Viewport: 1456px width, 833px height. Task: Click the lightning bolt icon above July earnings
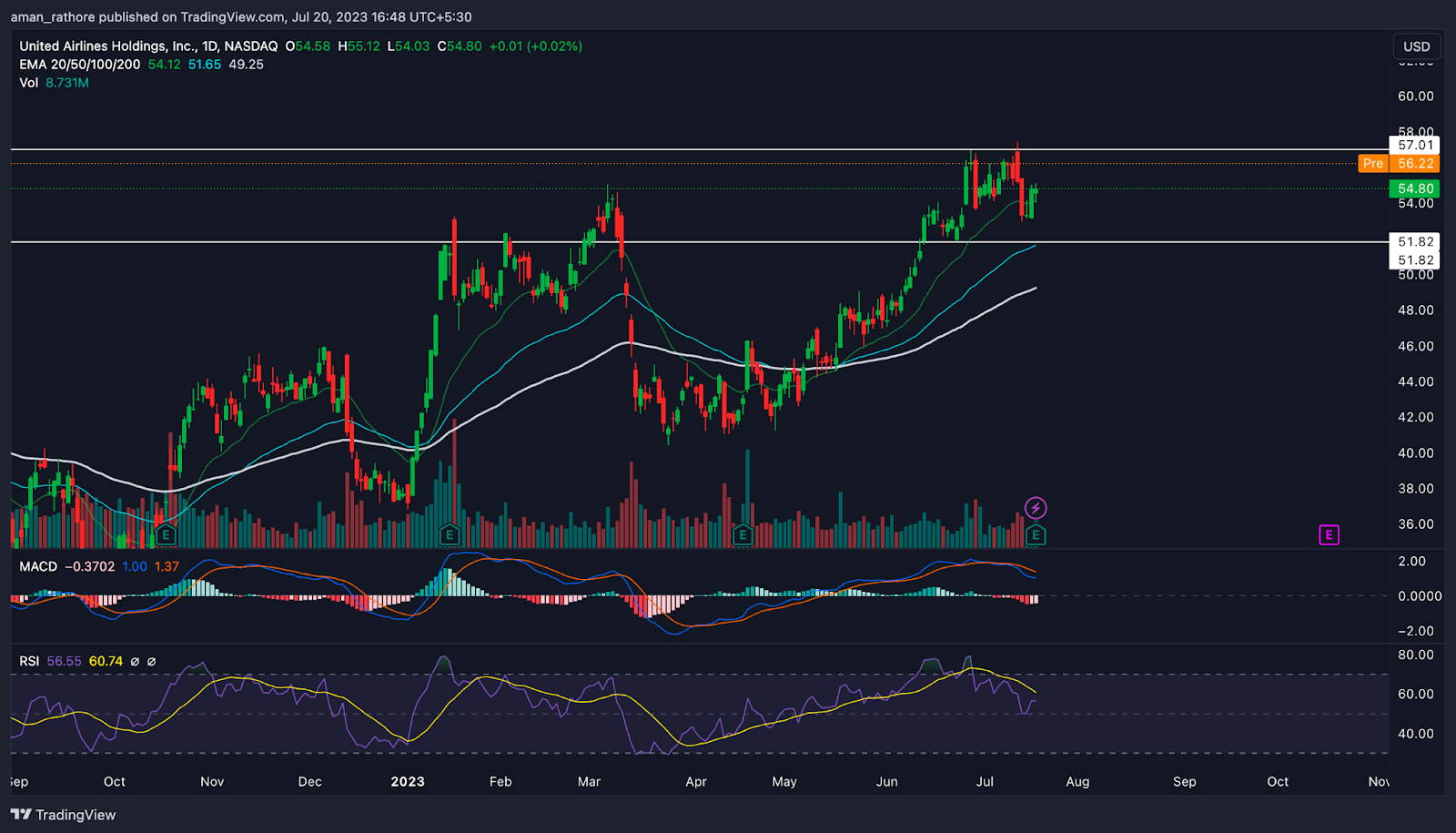[1036, 508]
